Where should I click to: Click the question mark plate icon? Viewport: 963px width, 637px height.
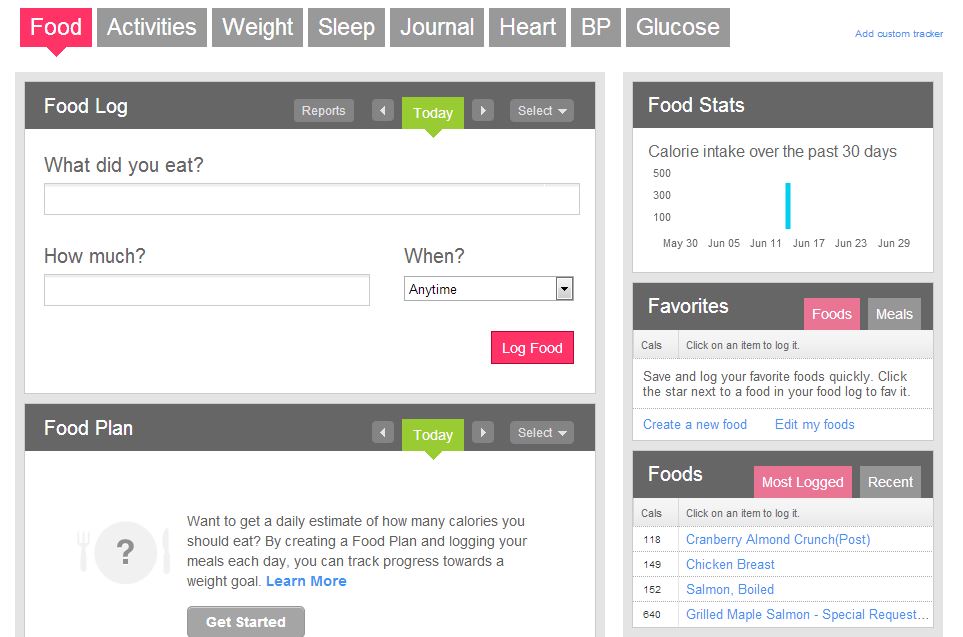click(x=125, y=551)
